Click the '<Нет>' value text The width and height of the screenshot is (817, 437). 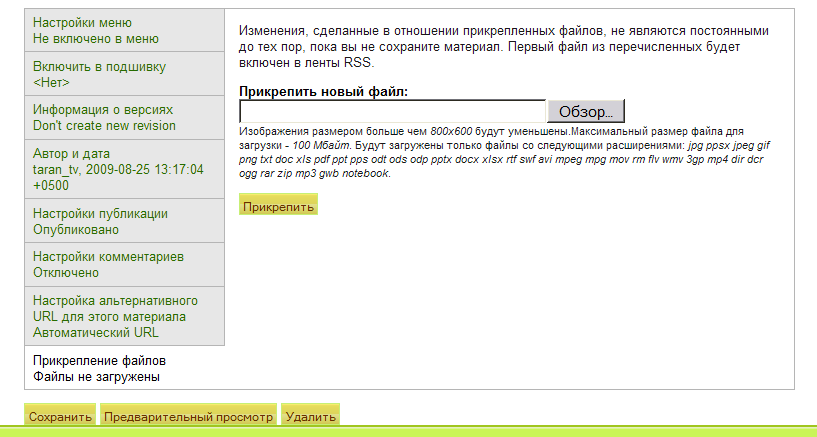51,82
